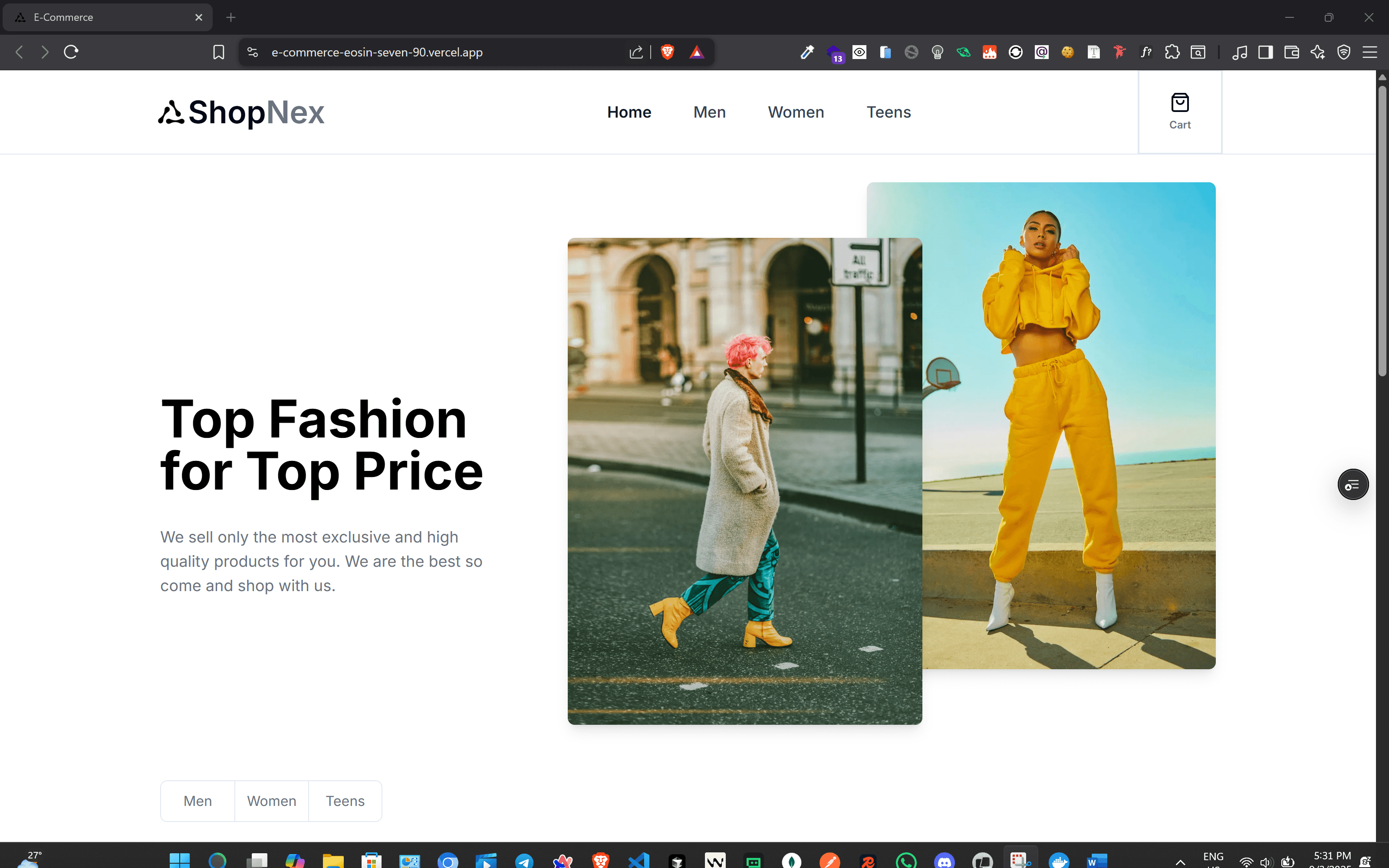Open the Brave VPN shield icon
This screenshot has height=868, width=1389.
click(x=1344, y=52)
